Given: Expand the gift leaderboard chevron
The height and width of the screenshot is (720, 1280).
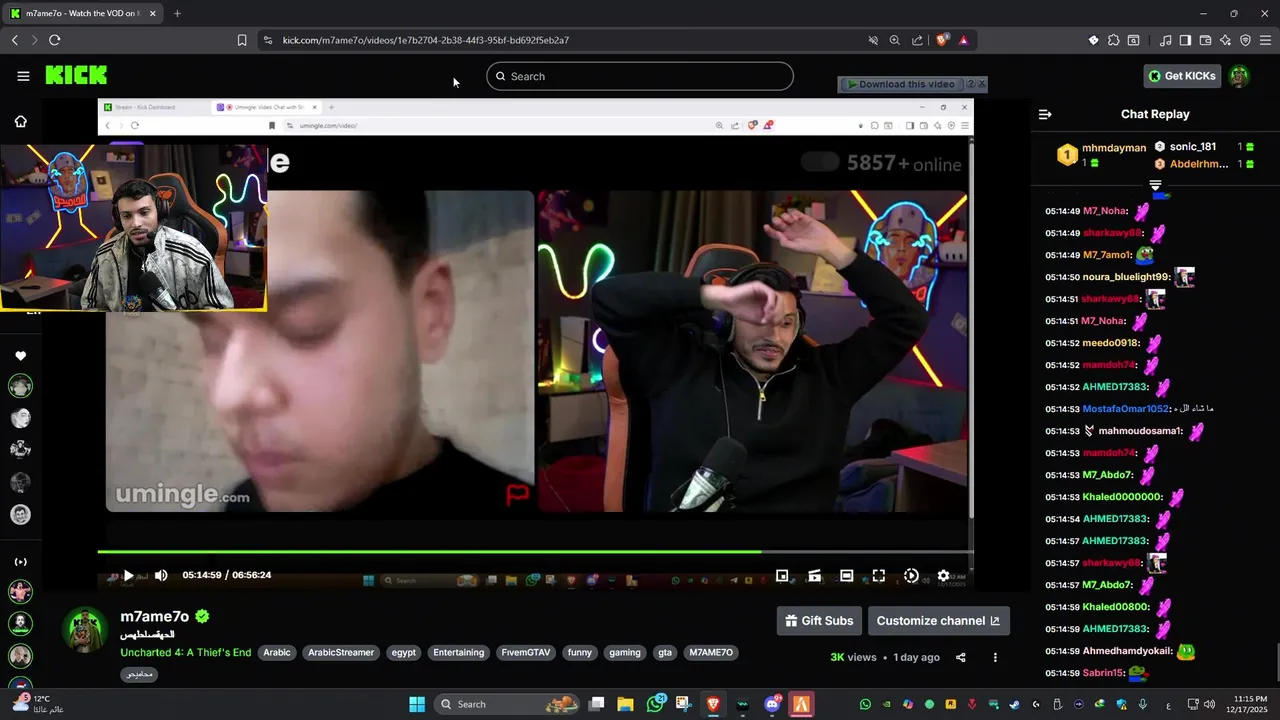Looking at the screenshot, I should [x=1155, y=186].
